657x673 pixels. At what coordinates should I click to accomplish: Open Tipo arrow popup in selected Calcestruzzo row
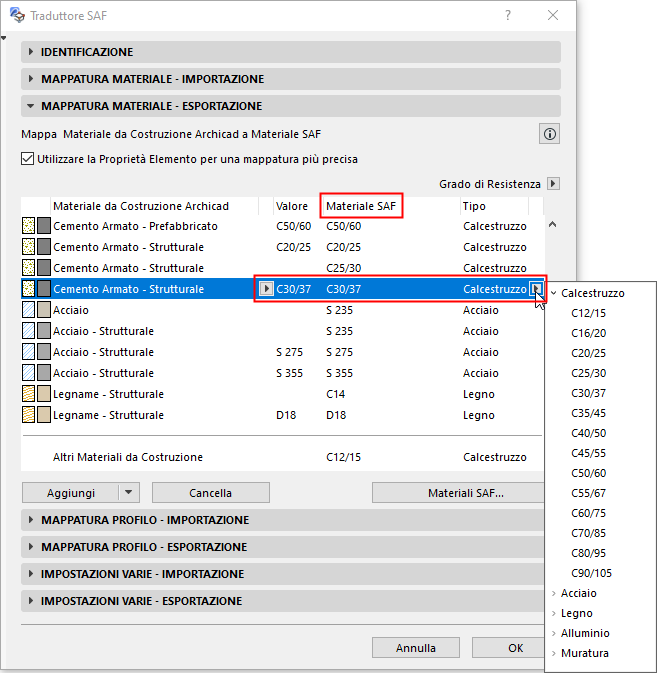click(x=536, y=289)
